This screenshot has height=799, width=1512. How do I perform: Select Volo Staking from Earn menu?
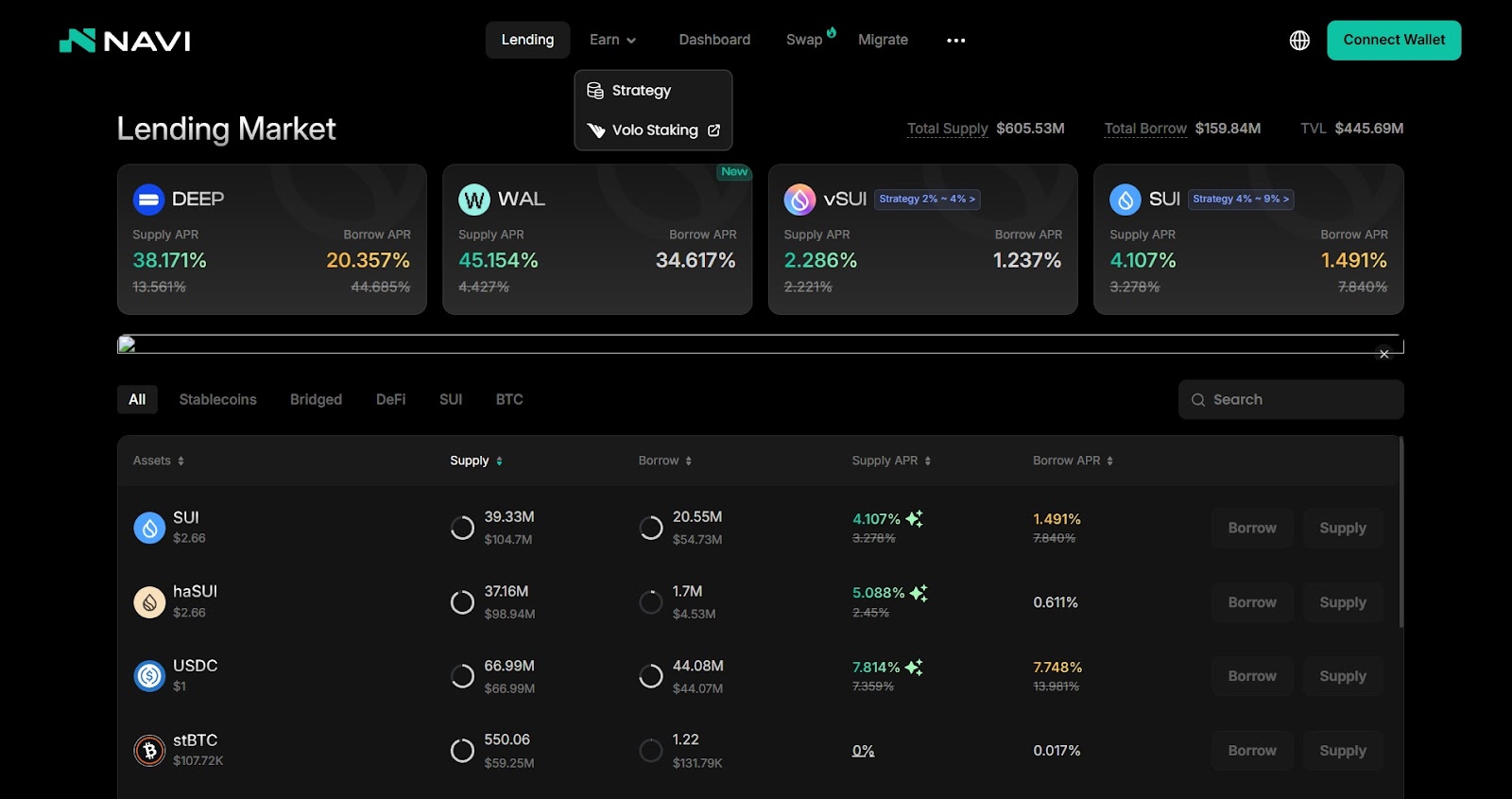pyautogui.click(x=653, y=130)
